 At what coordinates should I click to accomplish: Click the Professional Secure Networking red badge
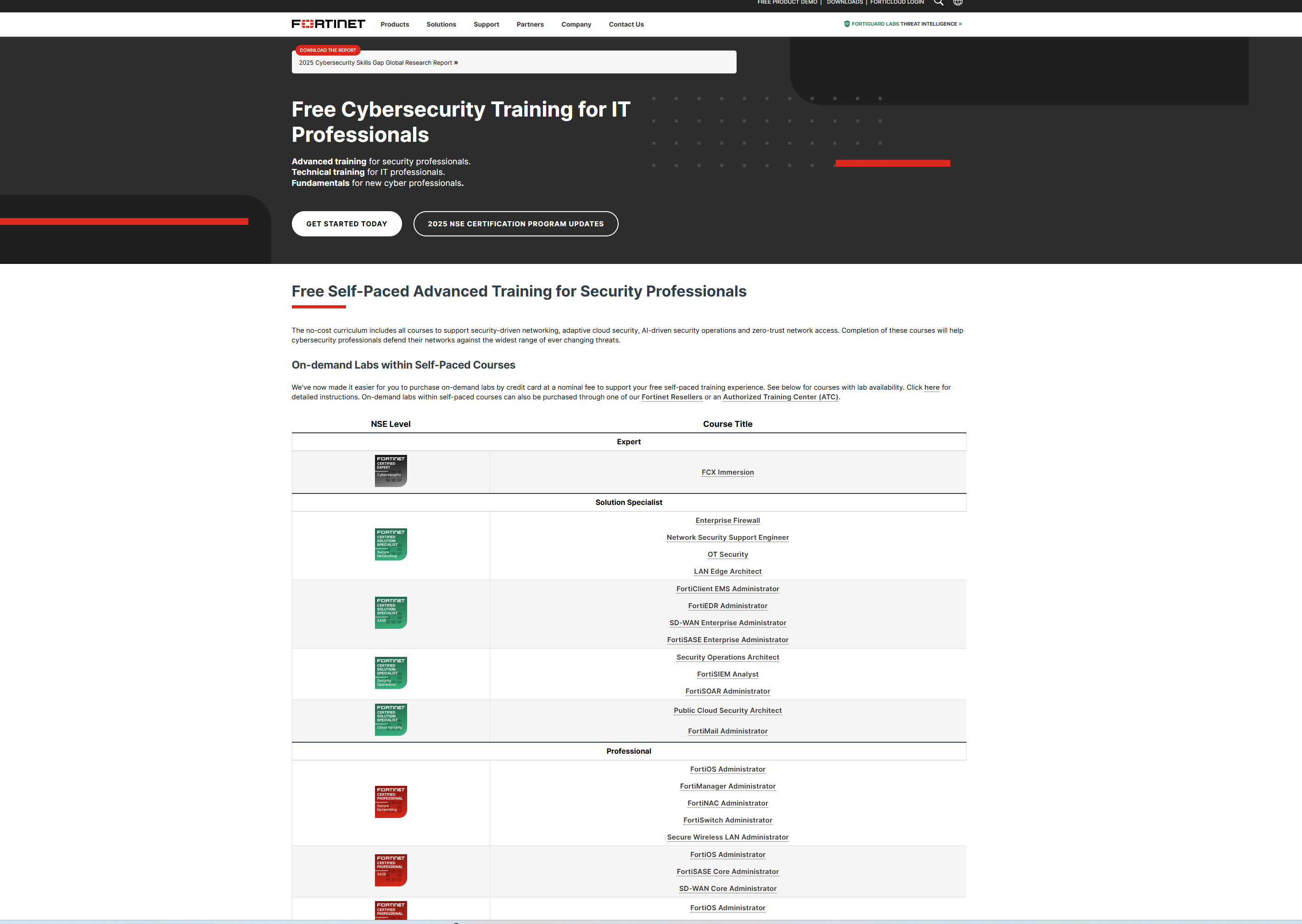[391, 802]
